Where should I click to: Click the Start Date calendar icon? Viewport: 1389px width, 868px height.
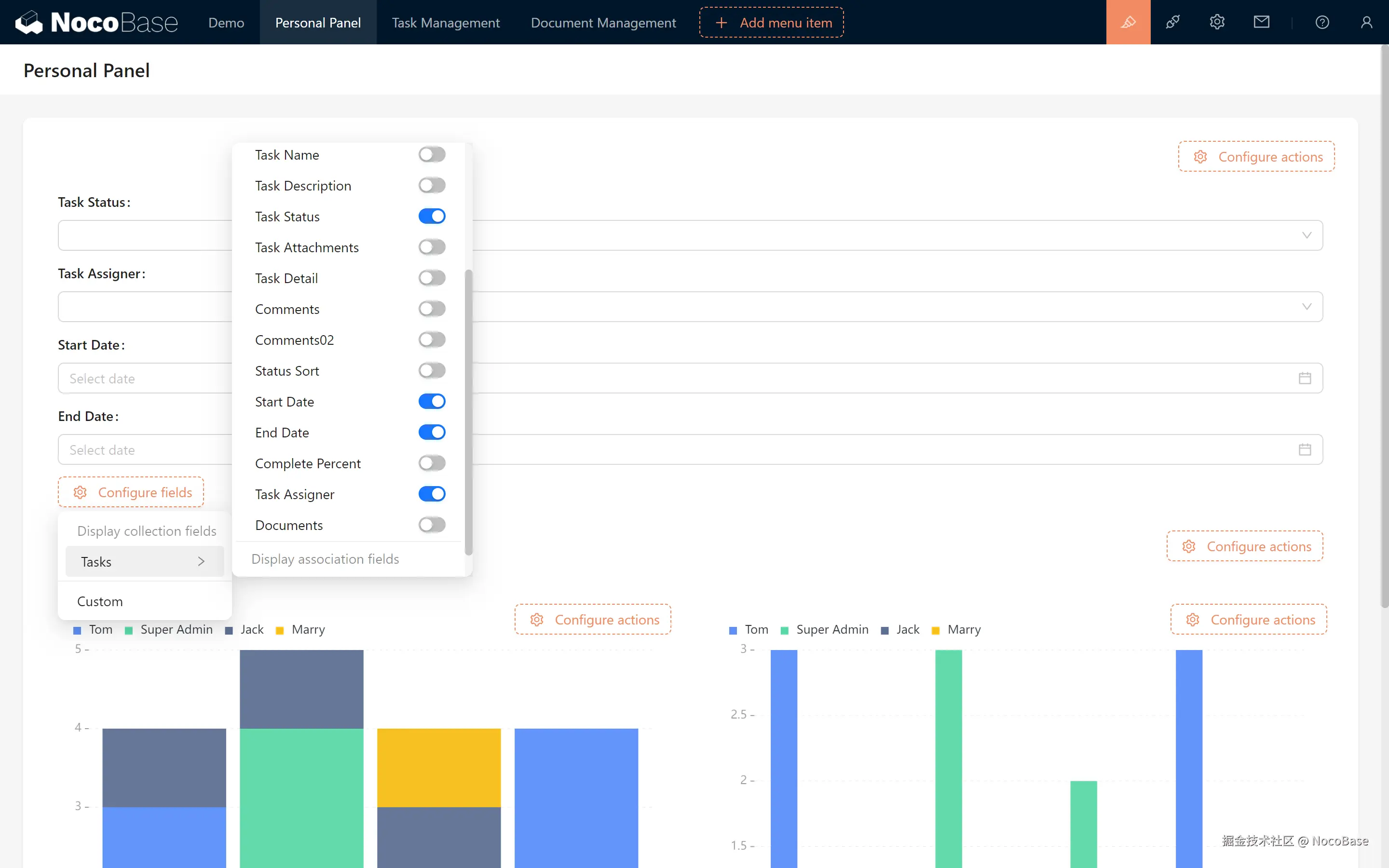click(1305, 379)
